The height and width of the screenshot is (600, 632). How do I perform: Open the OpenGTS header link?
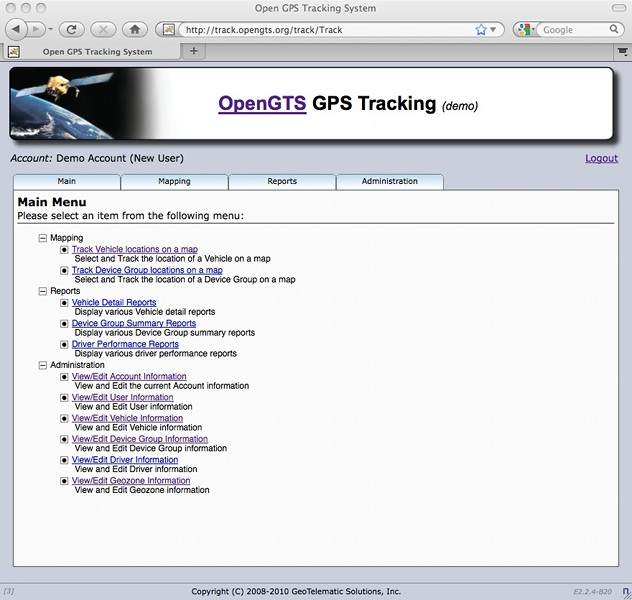point(262,104)
